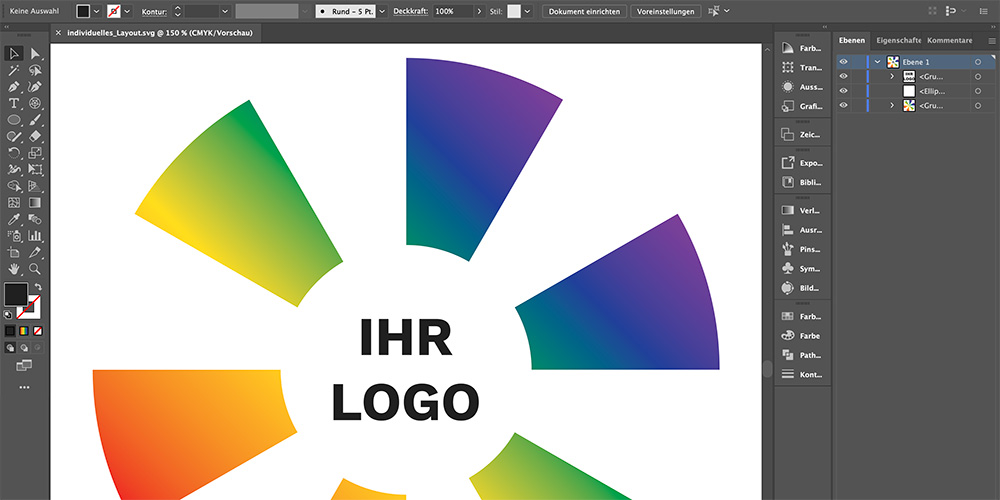Viewport: 1000px width, 500px height.
Task: Open the Pathfinder panel icon
Action: [x=800, y=354]
